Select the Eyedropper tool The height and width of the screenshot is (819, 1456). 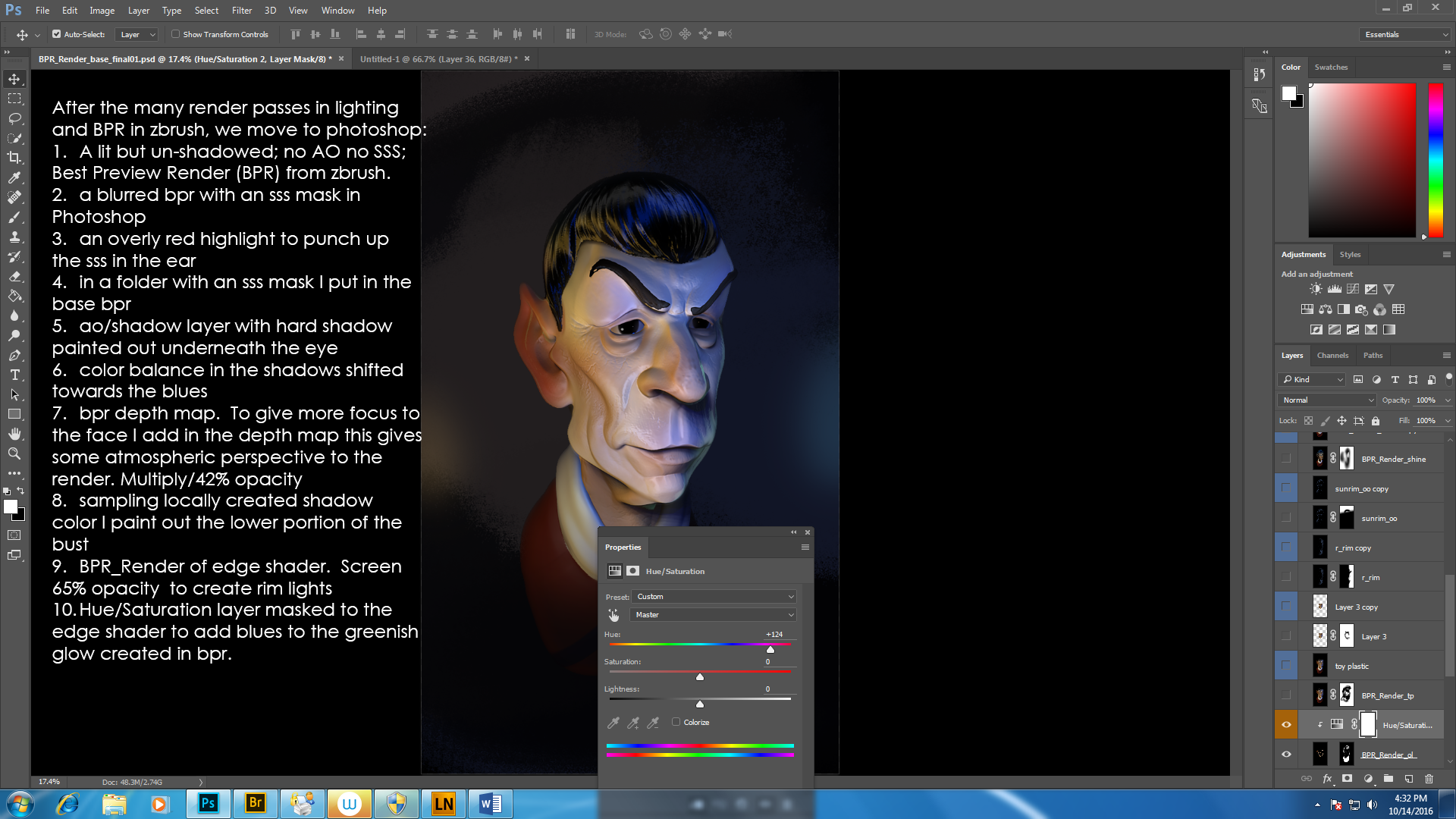[x=14, y=177]
